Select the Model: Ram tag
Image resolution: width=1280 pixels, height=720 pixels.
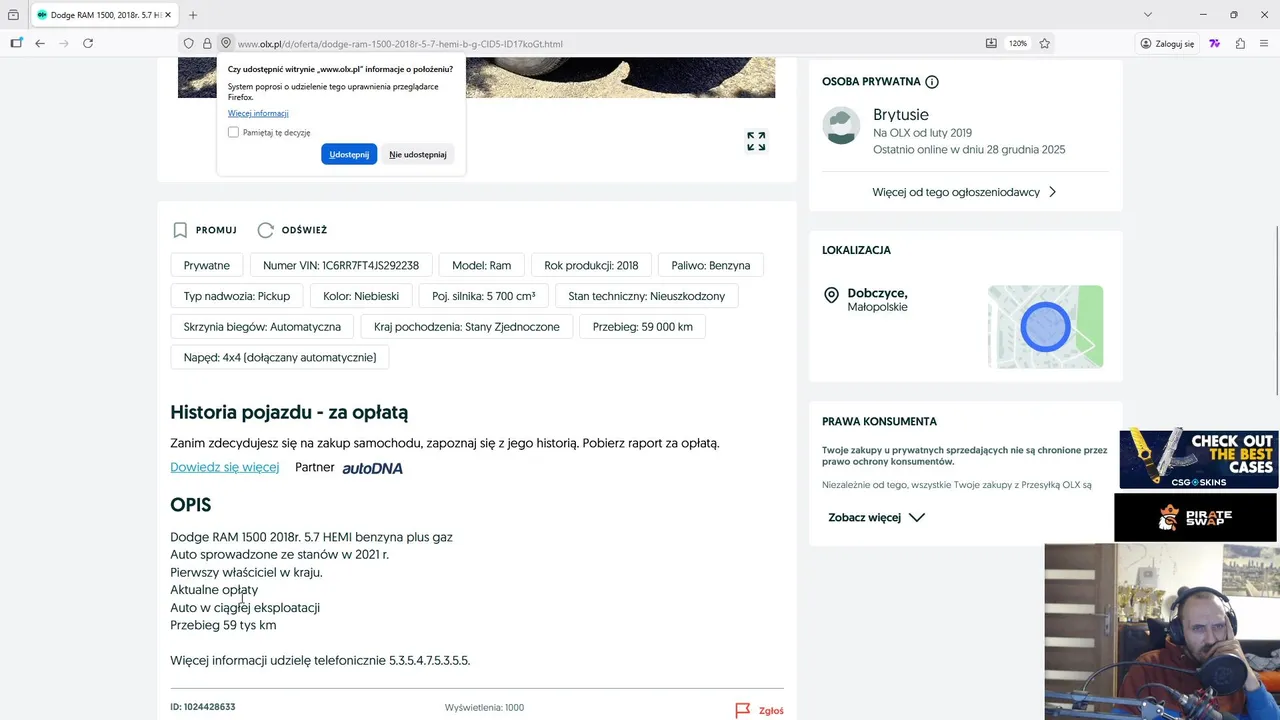pos(482,265)
